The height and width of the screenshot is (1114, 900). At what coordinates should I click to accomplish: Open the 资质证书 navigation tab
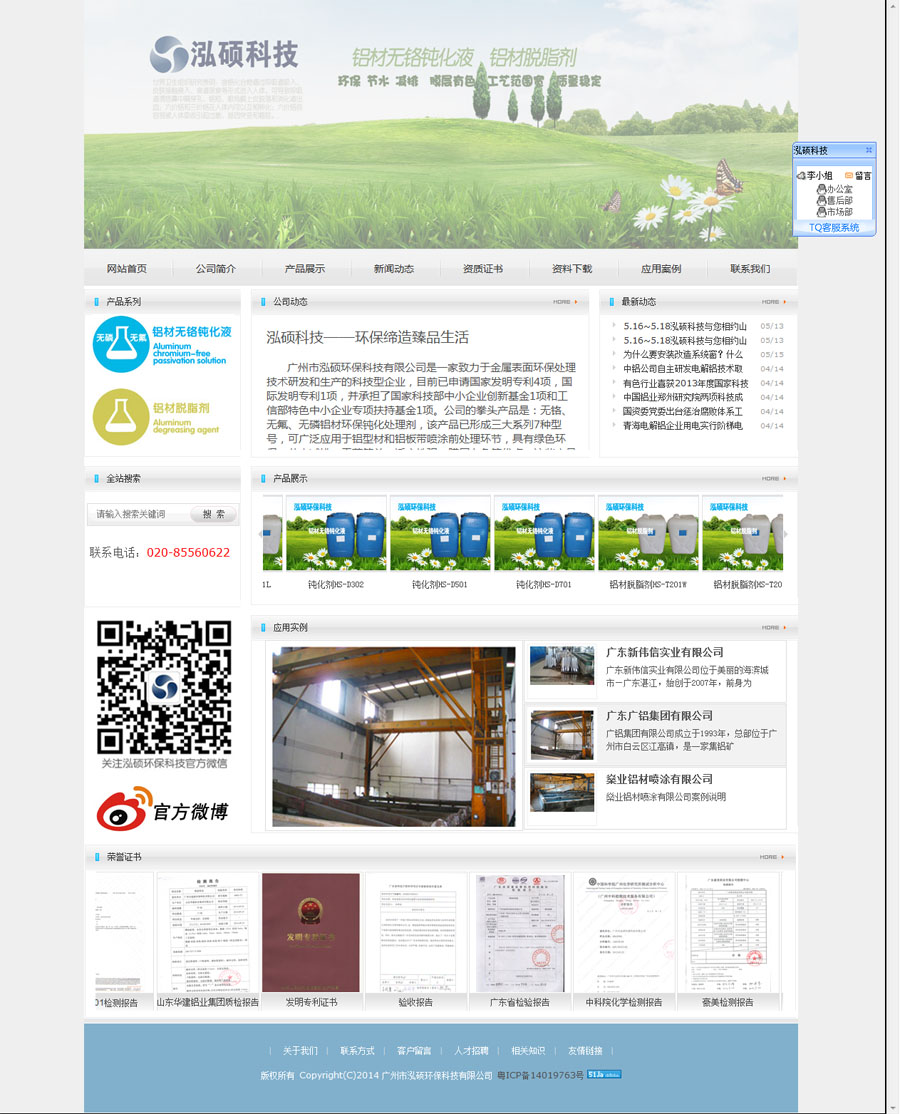pos(483,268)
